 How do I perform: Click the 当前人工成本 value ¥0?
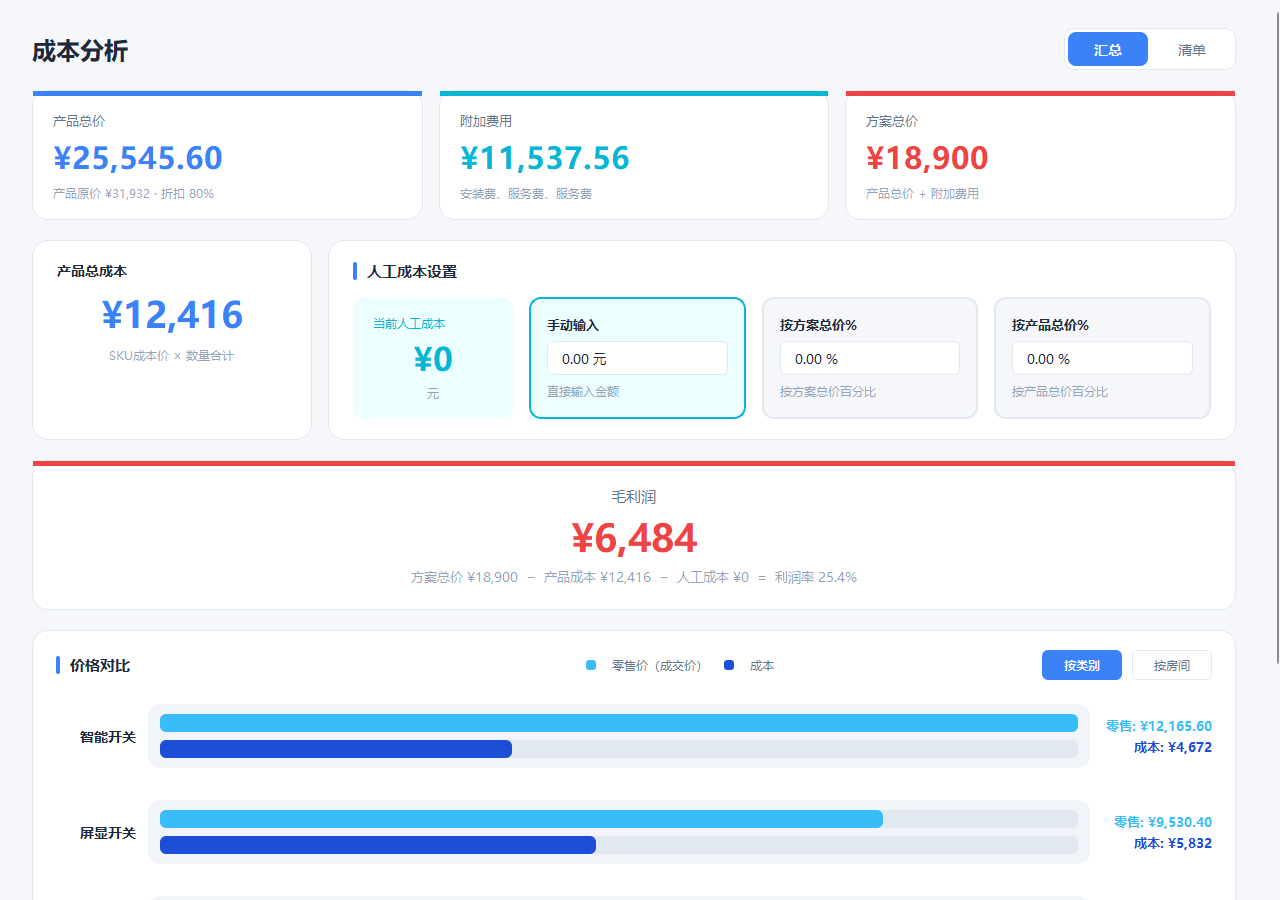[x=433, y=359]
